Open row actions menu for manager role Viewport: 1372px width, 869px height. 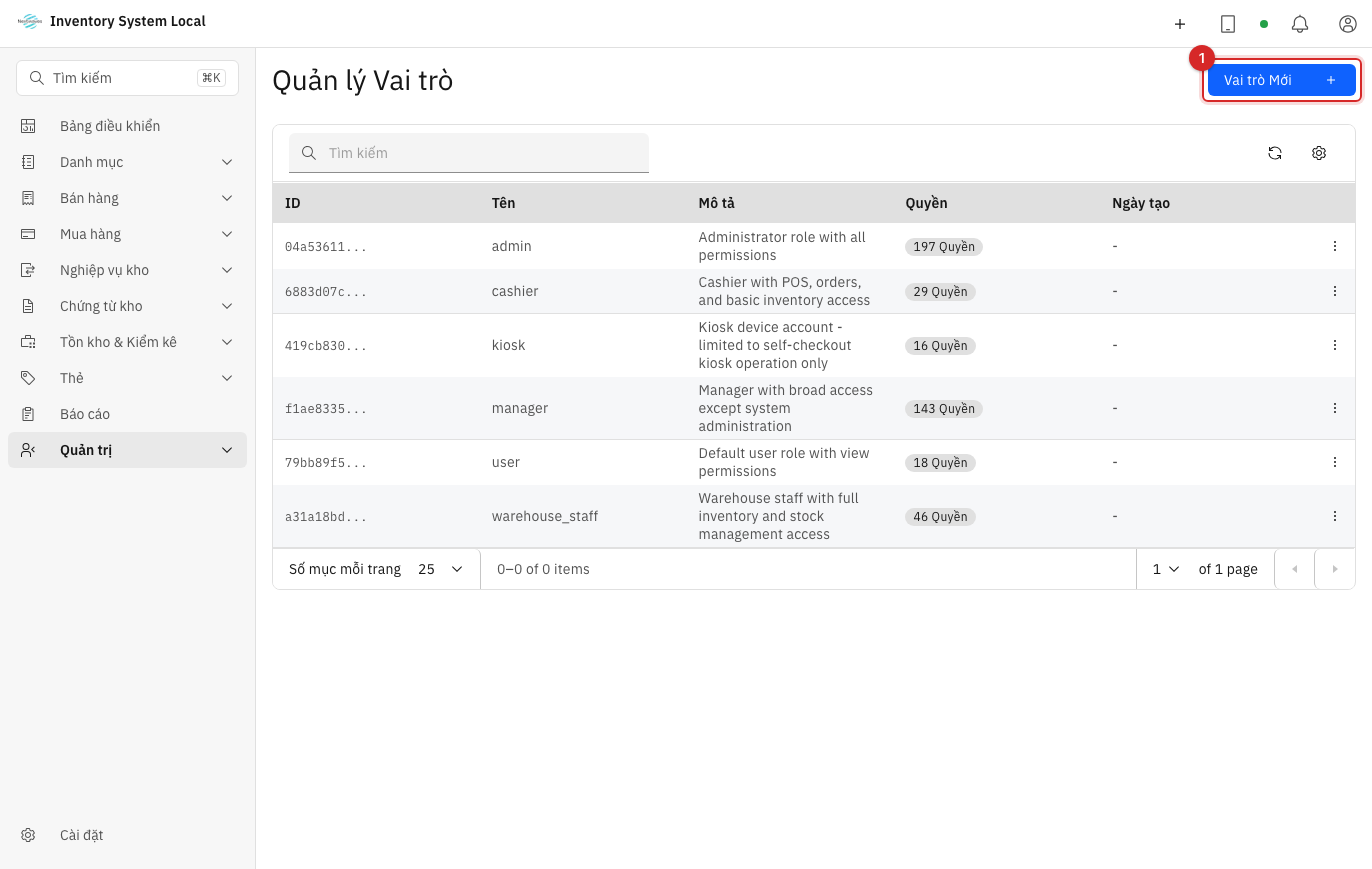[1335, 408]
